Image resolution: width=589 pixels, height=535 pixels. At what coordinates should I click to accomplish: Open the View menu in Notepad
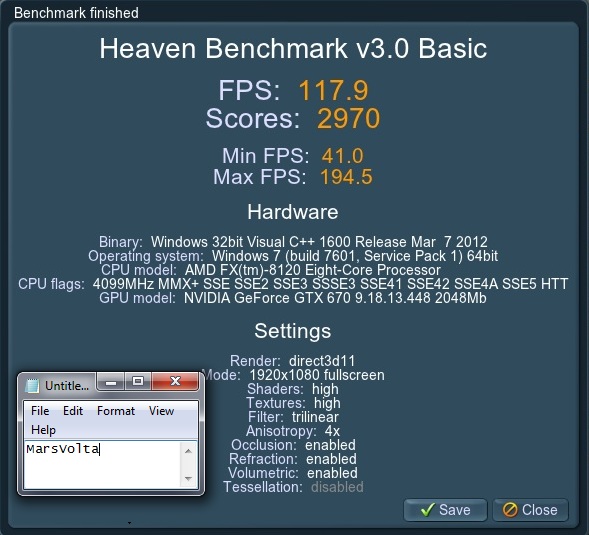pyautogui.click(x=161, y=411)
